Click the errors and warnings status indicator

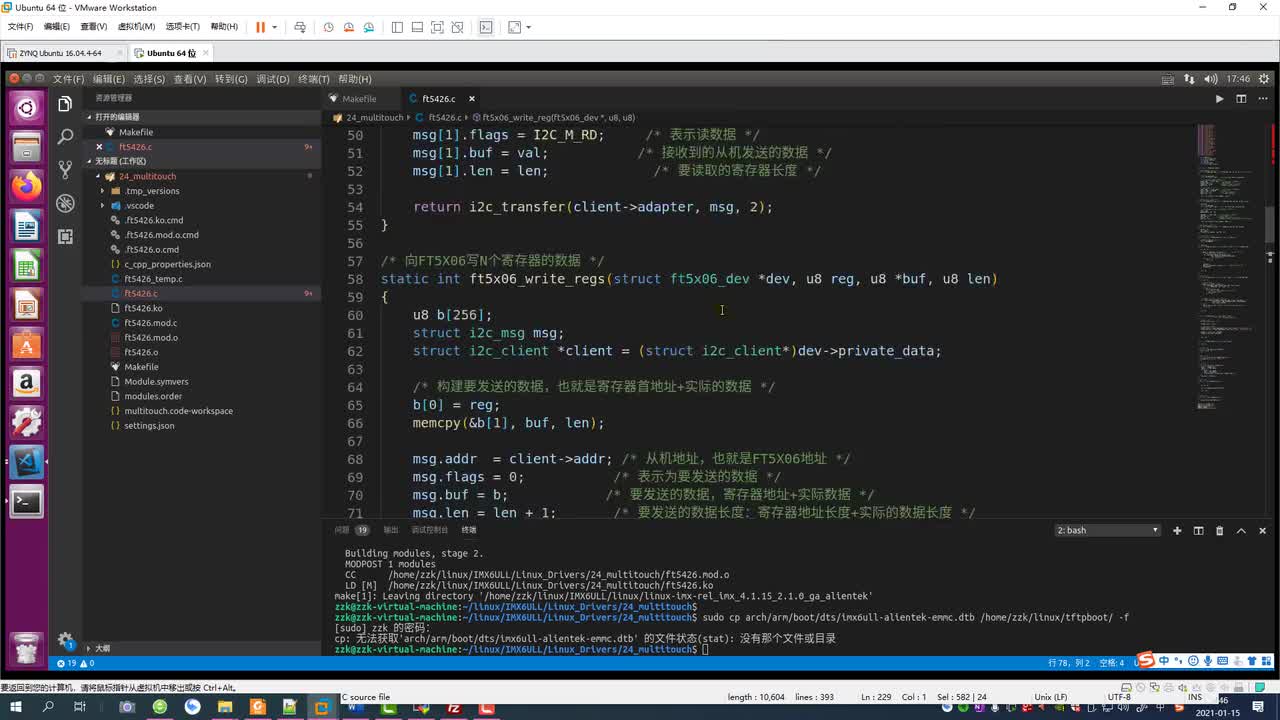click(76, 663)
